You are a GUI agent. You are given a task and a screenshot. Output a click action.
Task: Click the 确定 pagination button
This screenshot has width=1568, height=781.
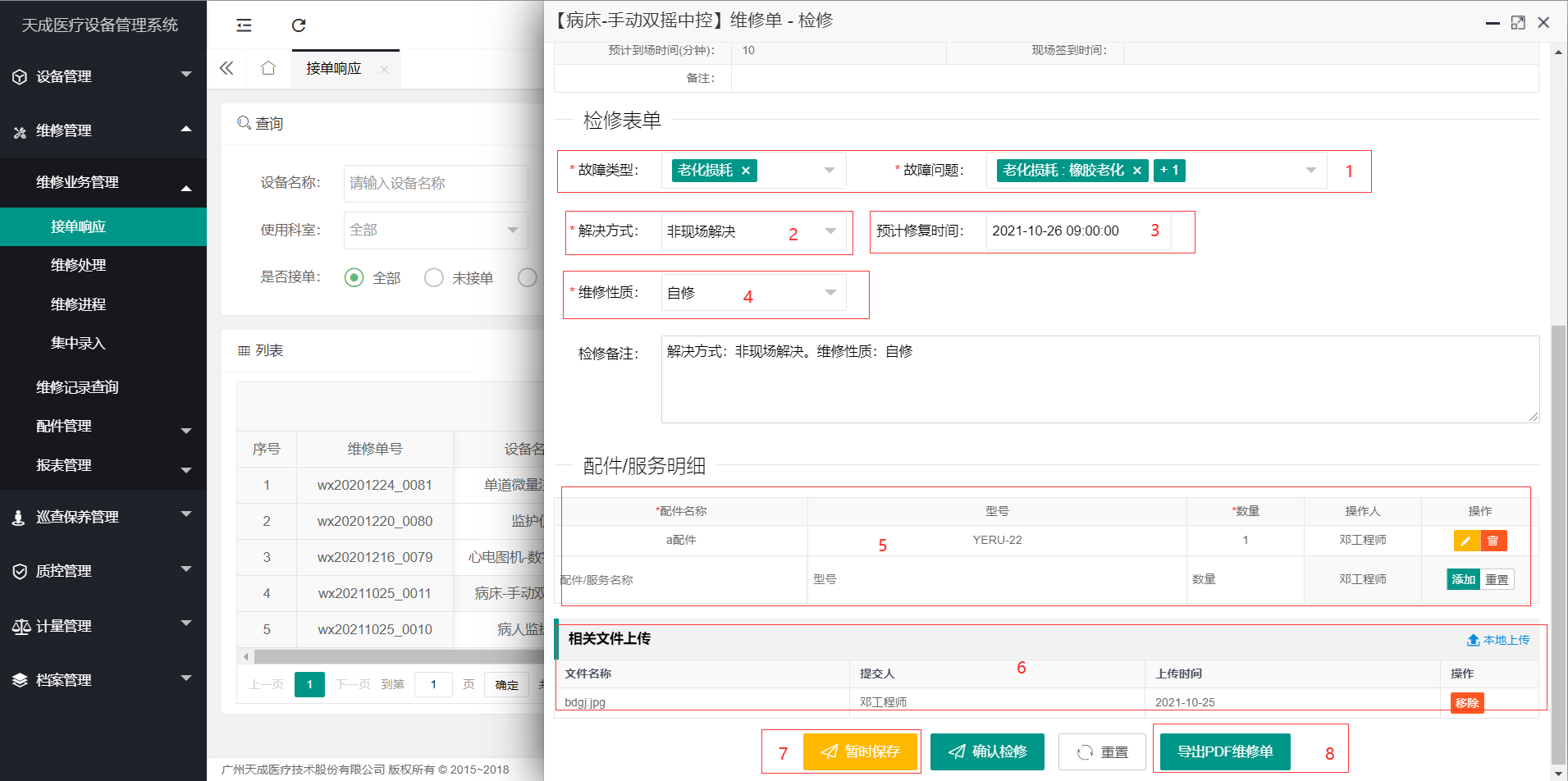click(x=506, y=685)
